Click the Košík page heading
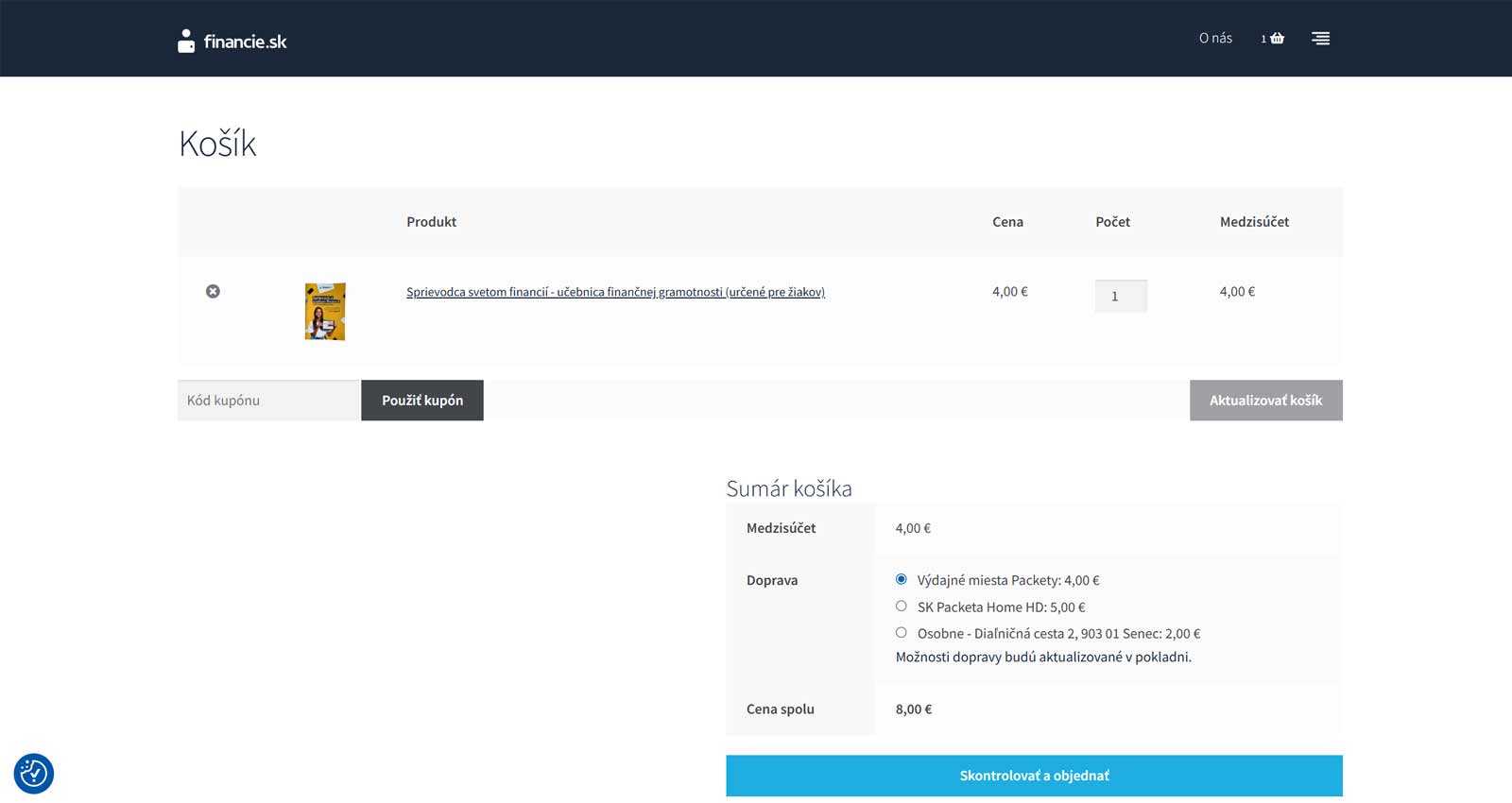The image size is (1512, 803). (x=217, y=144)
